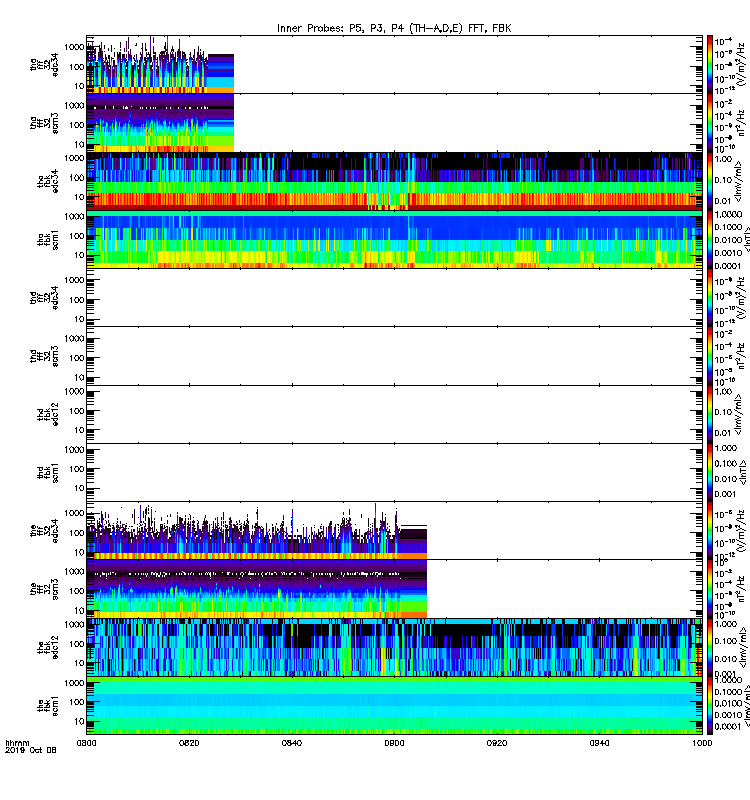This screenshot has height=800, width=750.
Task: Click the 'thd fff 32 scm3' panel label
Action: pyautogui.click(x=44, y=356)
